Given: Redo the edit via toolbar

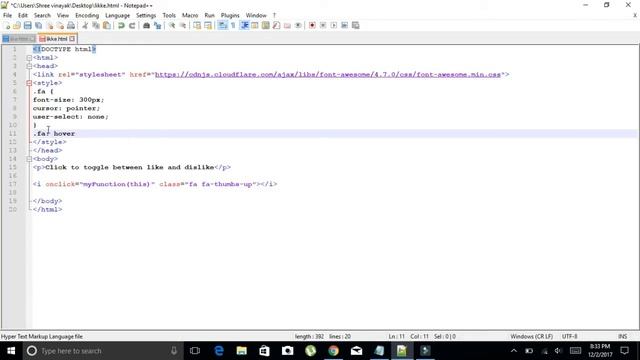Looking at the screenshot, I should click(132, 26).
